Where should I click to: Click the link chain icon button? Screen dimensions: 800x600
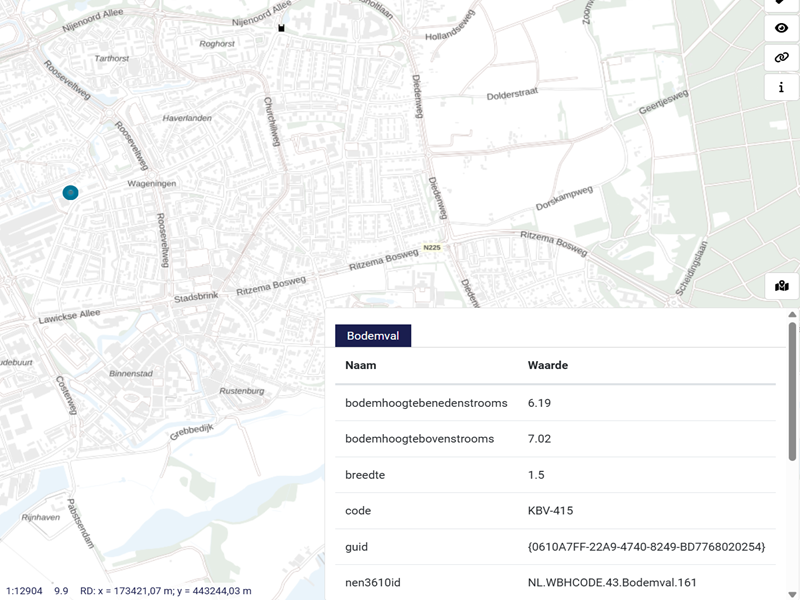point(781,58)
